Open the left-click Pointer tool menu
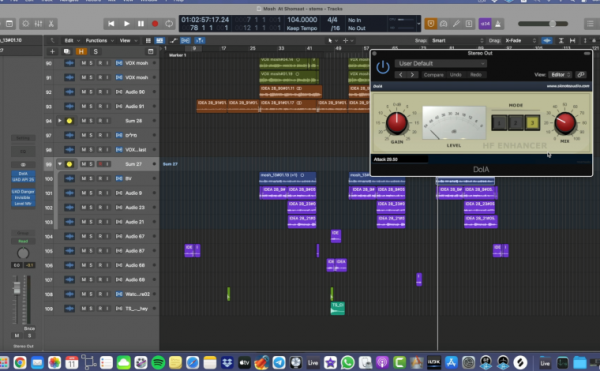The height and width of the screenshot is (371, 600). click(x=332, y=41)
